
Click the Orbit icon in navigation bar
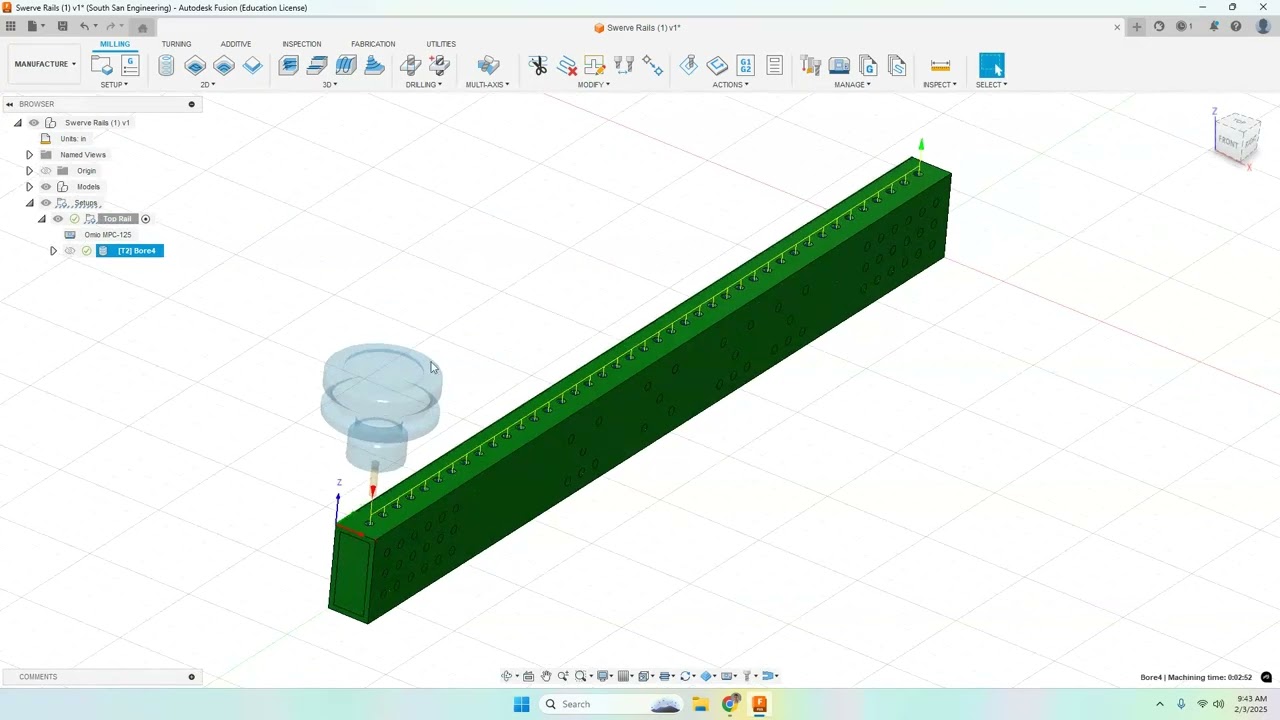tap(507, 676)
